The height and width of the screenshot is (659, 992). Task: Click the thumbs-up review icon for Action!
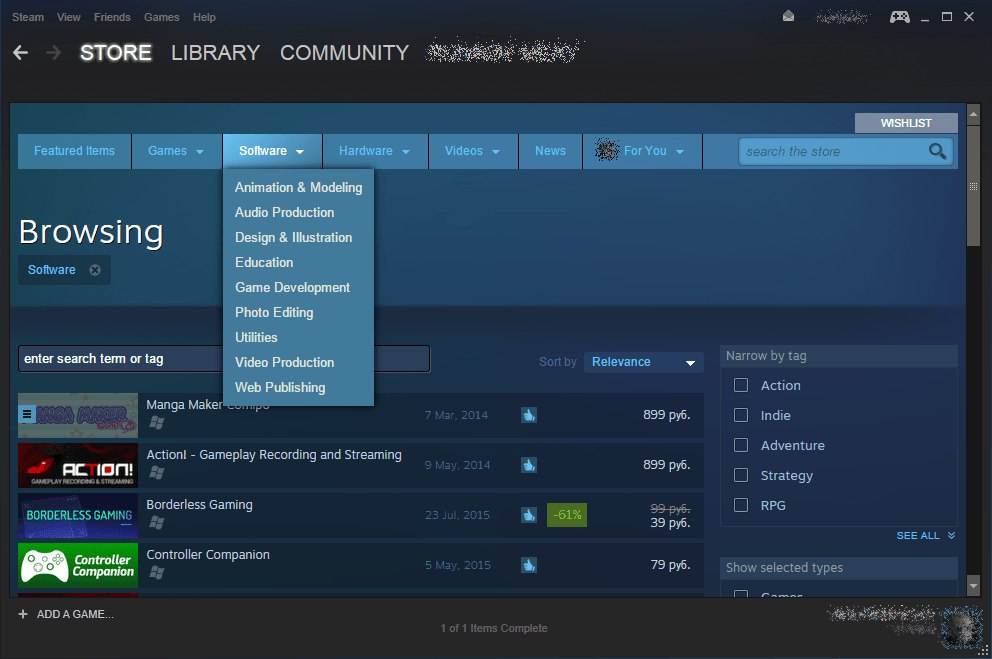[x=529, y=465]
